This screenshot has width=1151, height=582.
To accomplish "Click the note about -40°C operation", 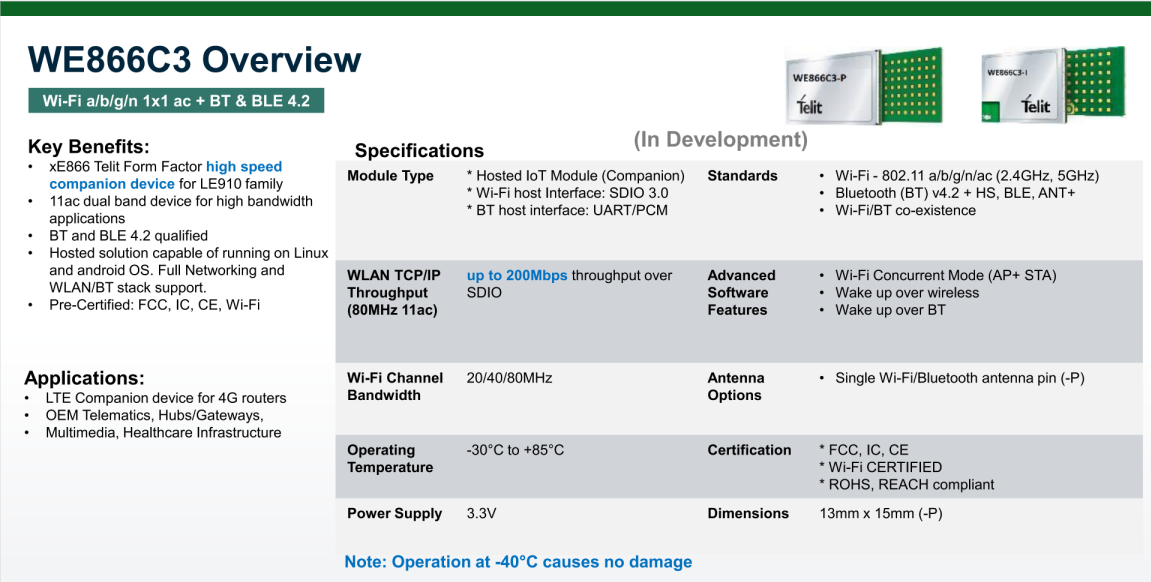I will (518, 561).
